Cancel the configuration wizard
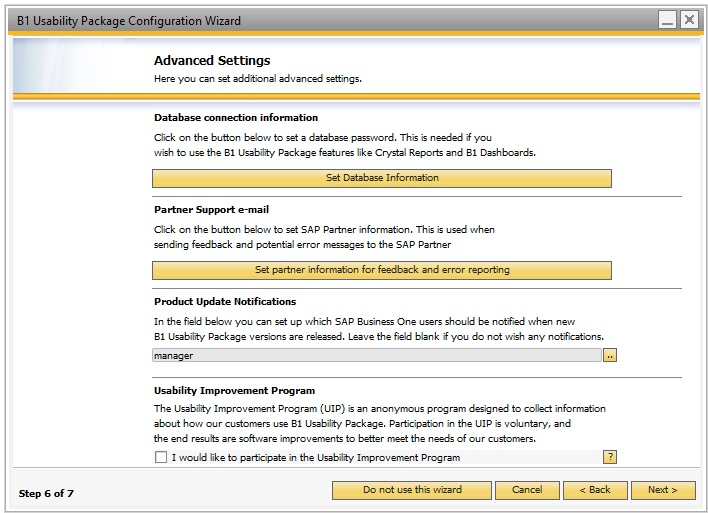The height and width of the screenshot is (513, 708). point(527,490)
